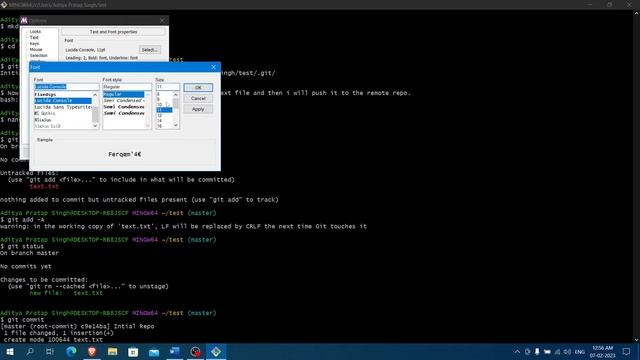Click the microphone tray icon
This screenshot has width=640, height=360.
[x=537, y=352]
